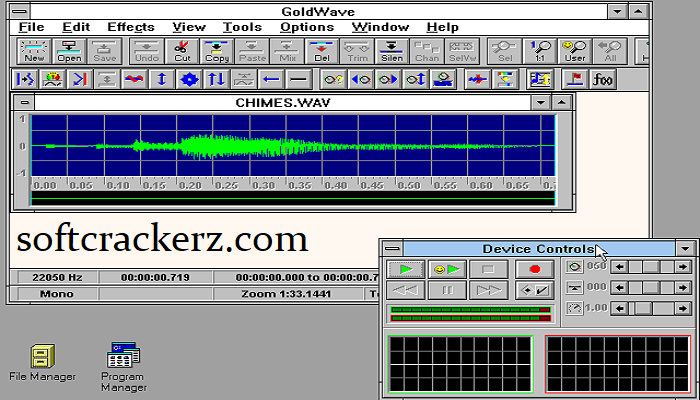Zoom out to All magnifier button

click(x=610, y=51)
